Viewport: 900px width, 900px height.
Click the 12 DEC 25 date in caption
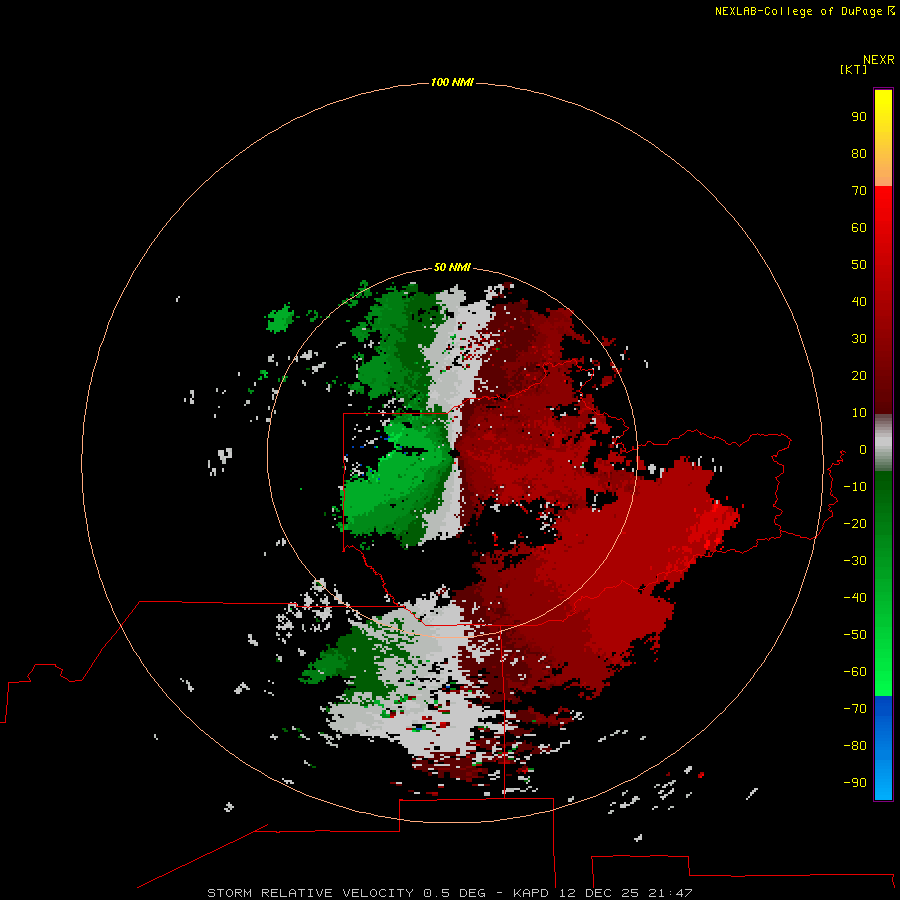[599, 893]
